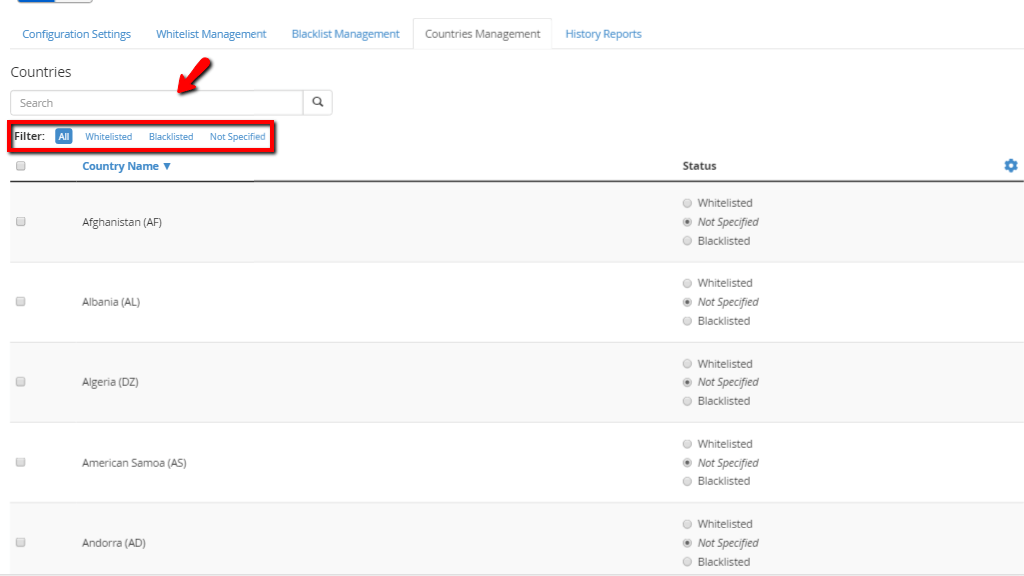Image resolution: width=1024 pixels, height=576 pixels.
Task: Click the Afghanistan (AF) country name
Action: click(x=122, y=222)
